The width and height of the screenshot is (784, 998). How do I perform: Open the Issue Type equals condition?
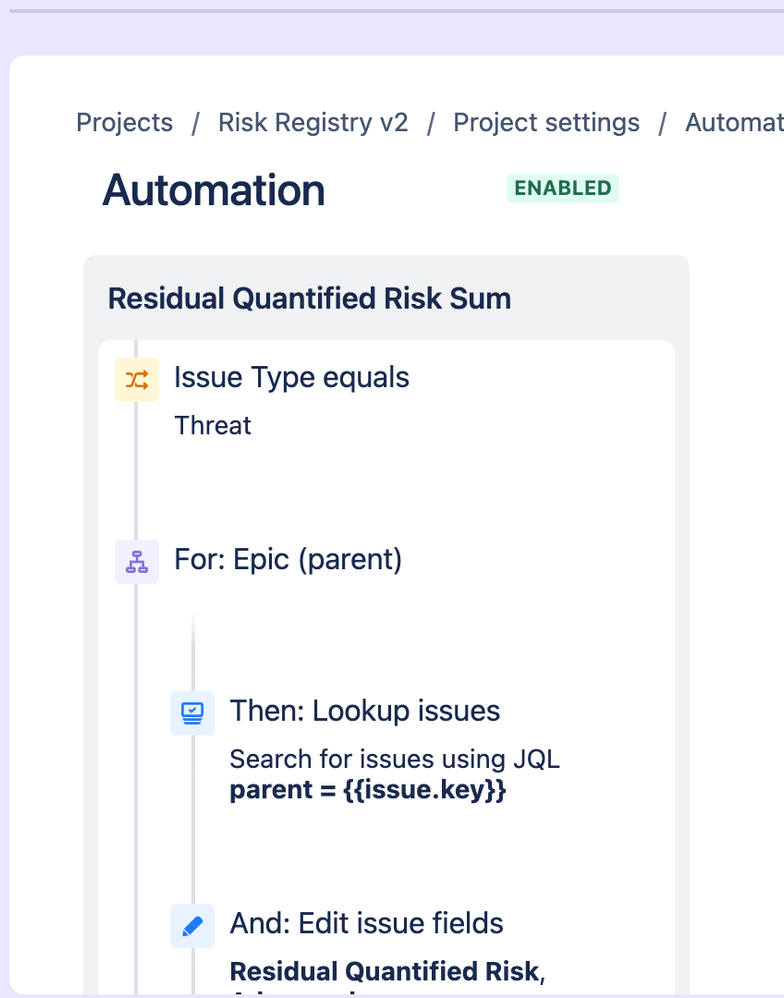coord(291,378)
